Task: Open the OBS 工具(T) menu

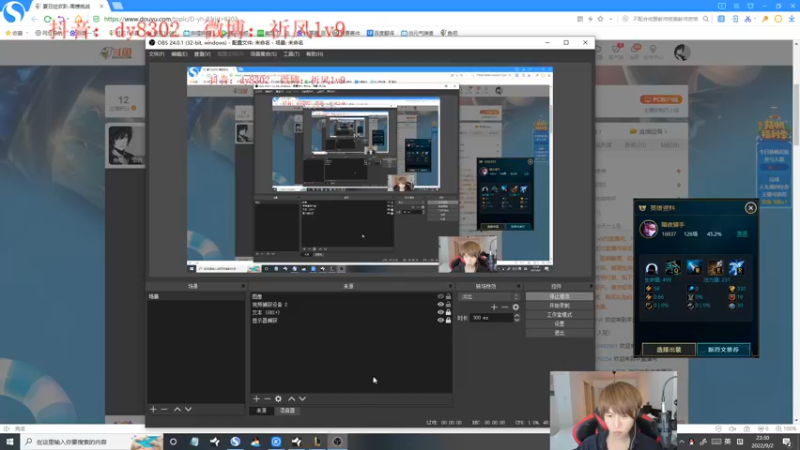Action: (291, 54)
